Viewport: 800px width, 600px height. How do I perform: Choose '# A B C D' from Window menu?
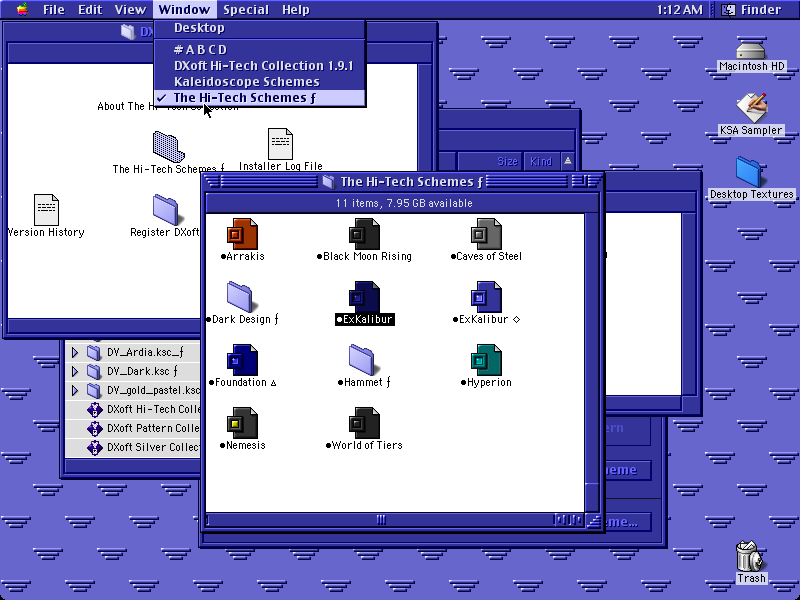pyautogui.click(x=260, y=49)
